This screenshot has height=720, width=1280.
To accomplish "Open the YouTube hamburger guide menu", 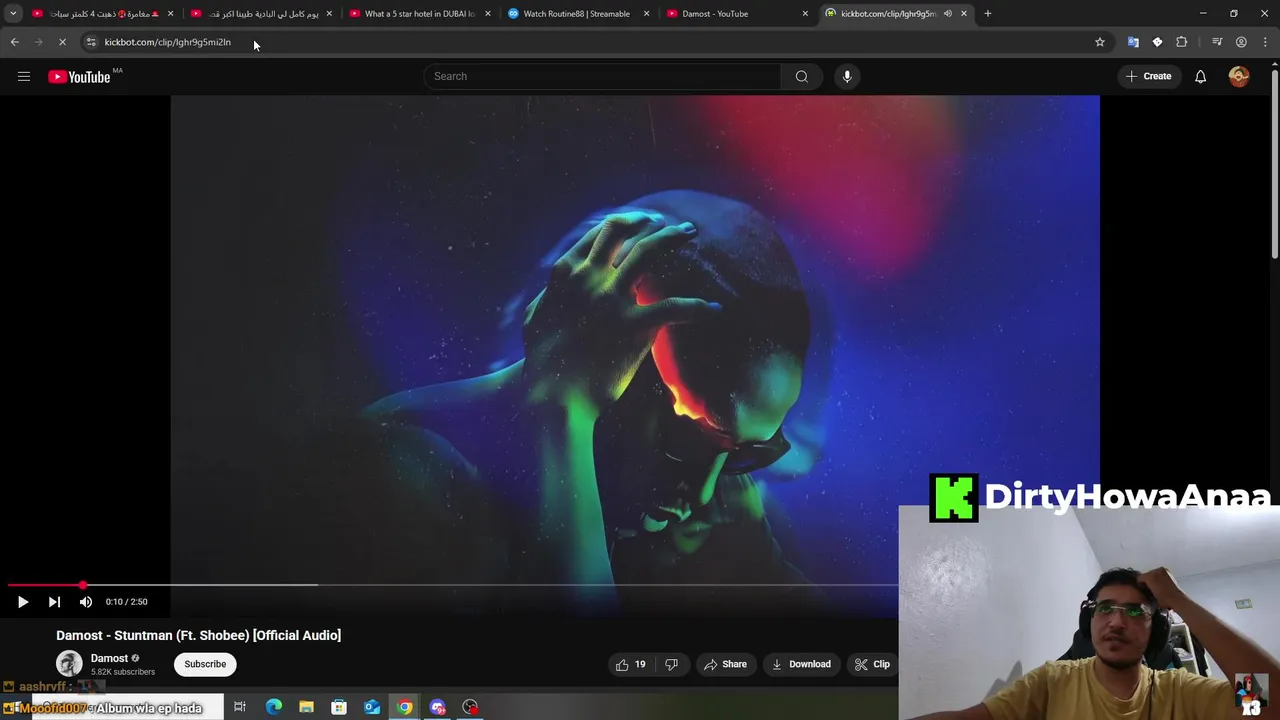I will (x=24, y=76).
